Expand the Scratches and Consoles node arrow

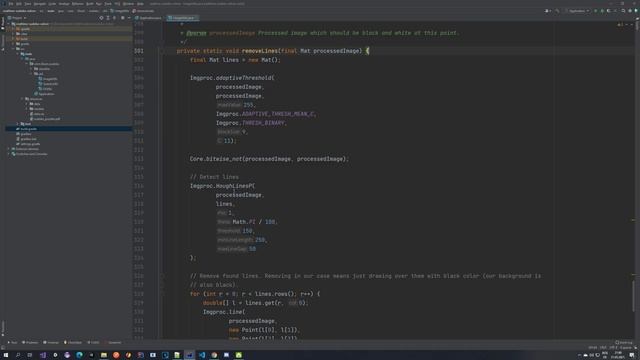[x=9, y=154]
